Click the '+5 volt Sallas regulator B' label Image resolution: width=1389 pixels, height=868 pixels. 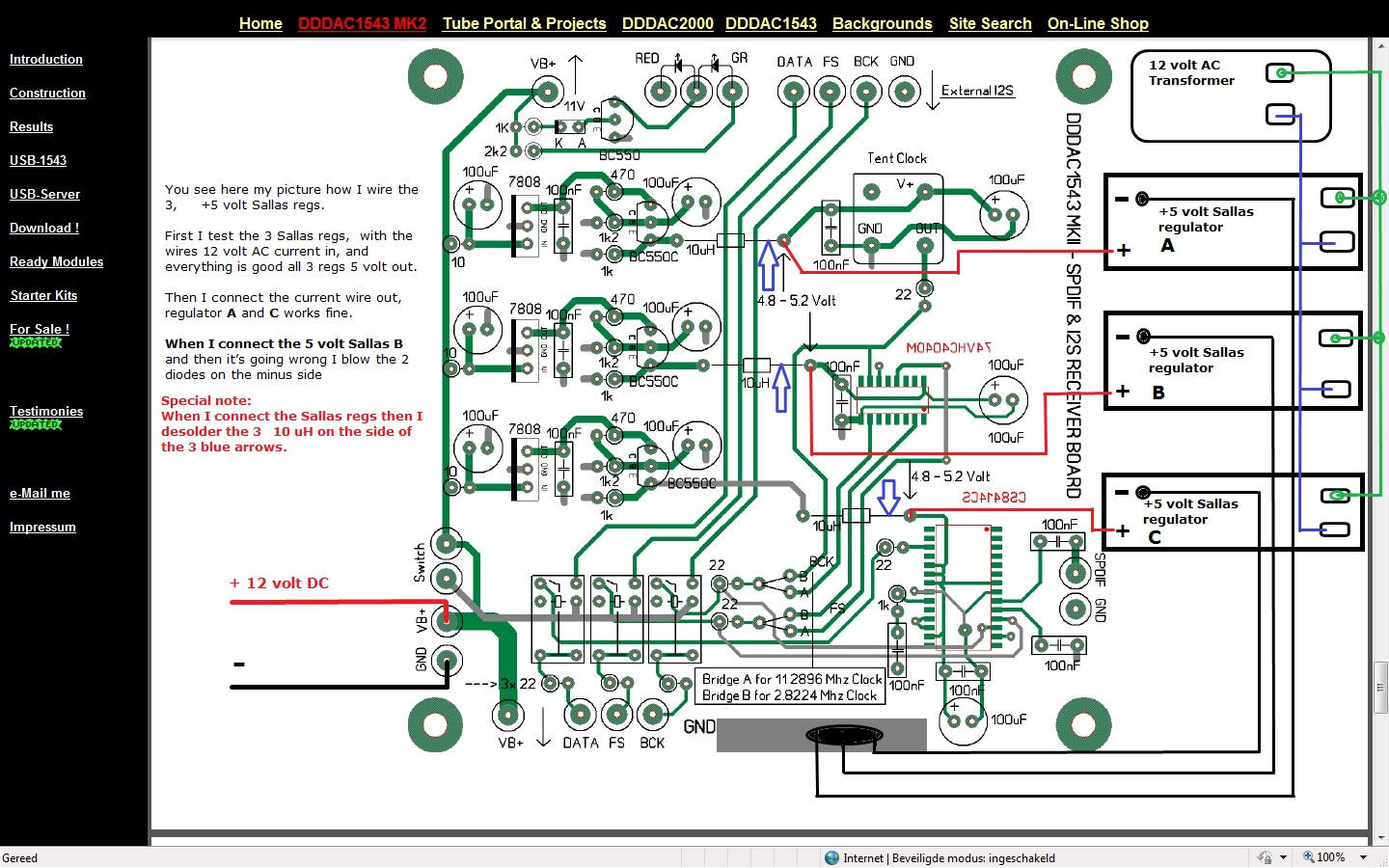point(1196,371)
